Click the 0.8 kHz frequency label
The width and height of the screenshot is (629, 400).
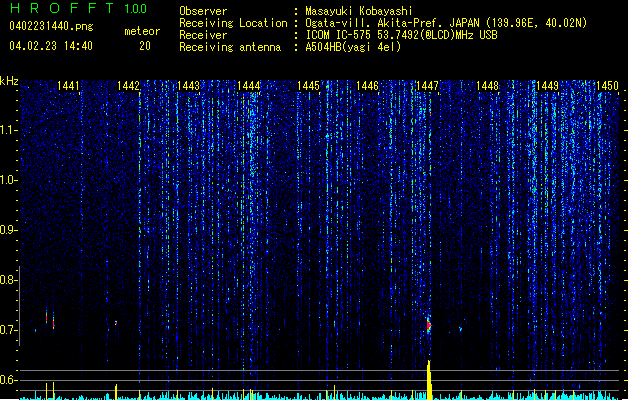pos(8,280)
